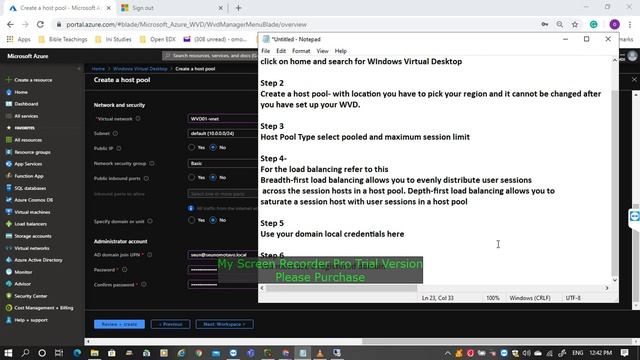
Task: Go to Windows Virtual Desktop breadcrumb link
Action: point(140,69)
